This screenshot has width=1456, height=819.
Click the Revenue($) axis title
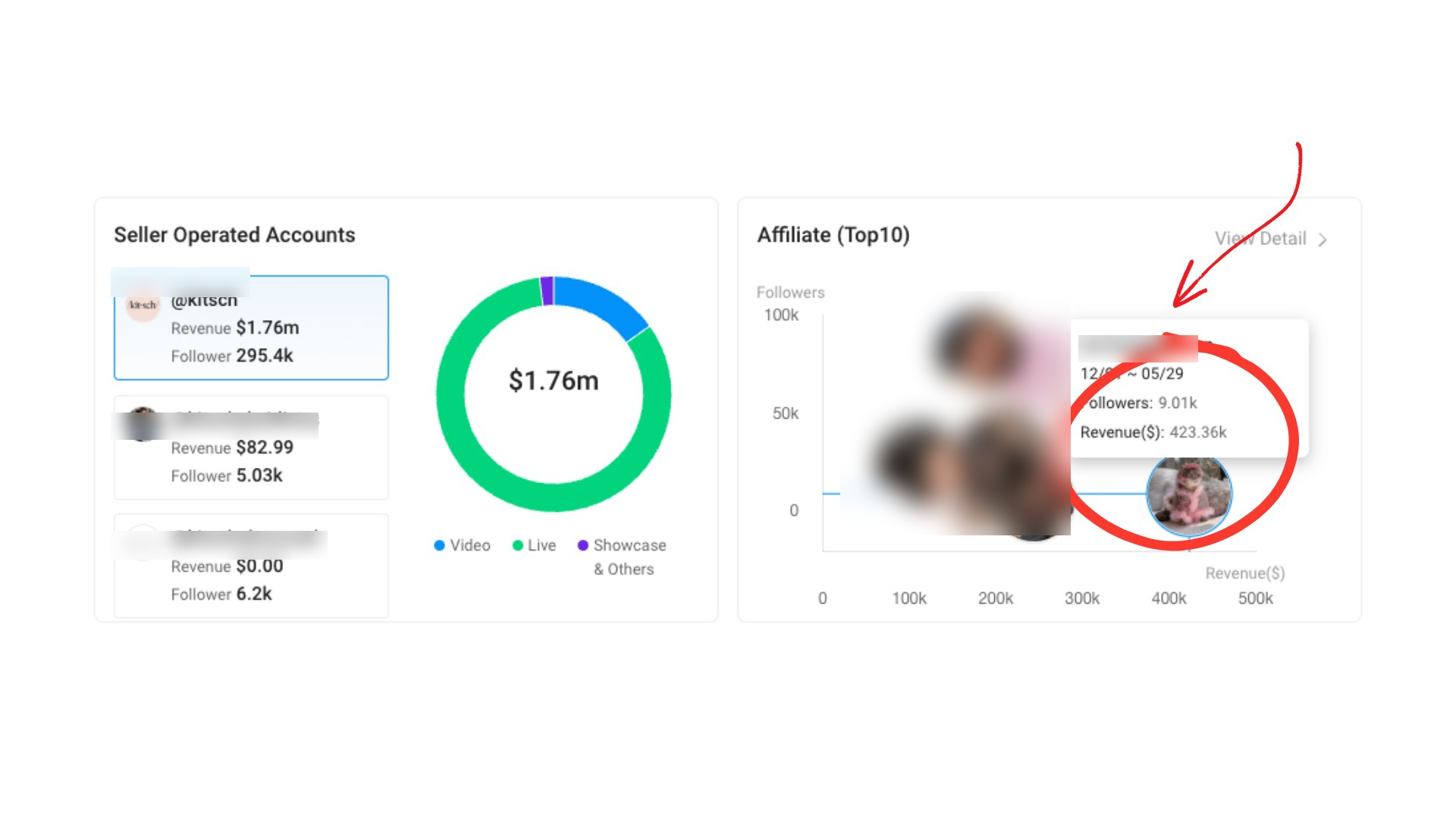(1245, 573)
